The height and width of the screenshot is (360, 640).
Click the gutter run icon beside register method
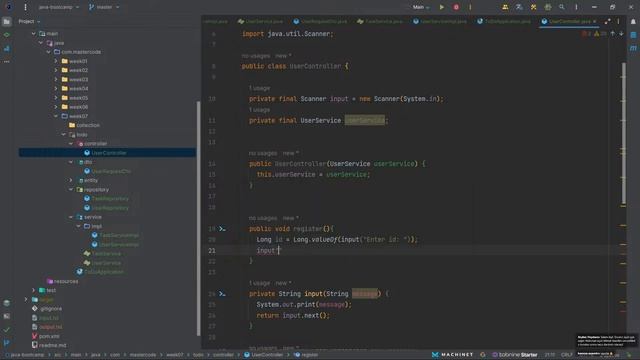click(x=222, y=229)
